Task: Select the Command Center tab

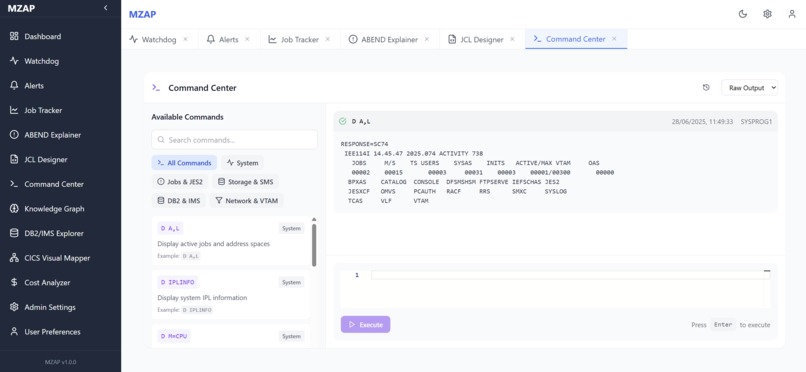Action: coord(576,39)
